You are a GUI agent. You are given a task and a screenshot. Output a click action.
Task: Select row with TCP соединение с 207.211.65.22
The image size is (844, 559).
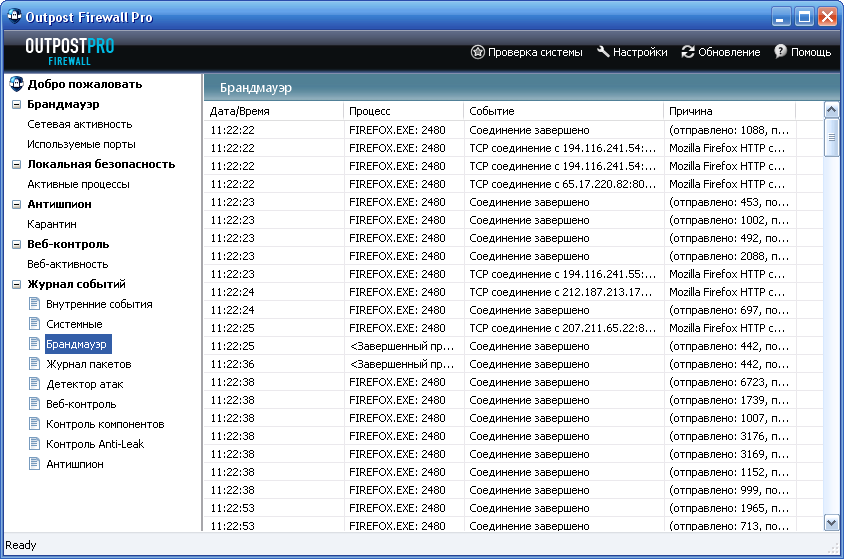[513, 328]
